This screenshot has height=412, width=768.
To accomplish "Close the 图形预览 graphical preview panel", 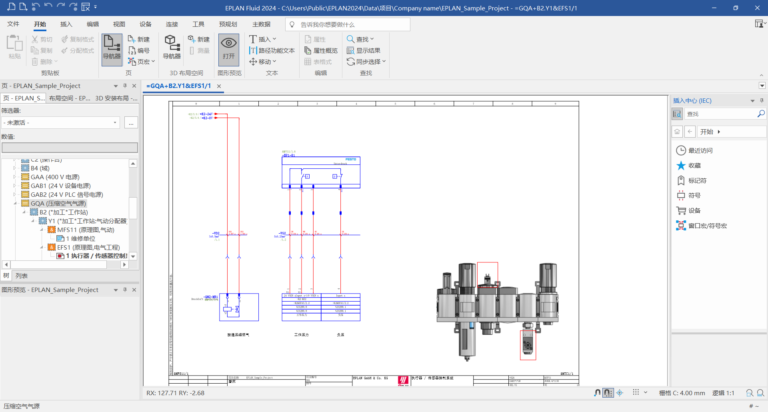I will 134,290.
